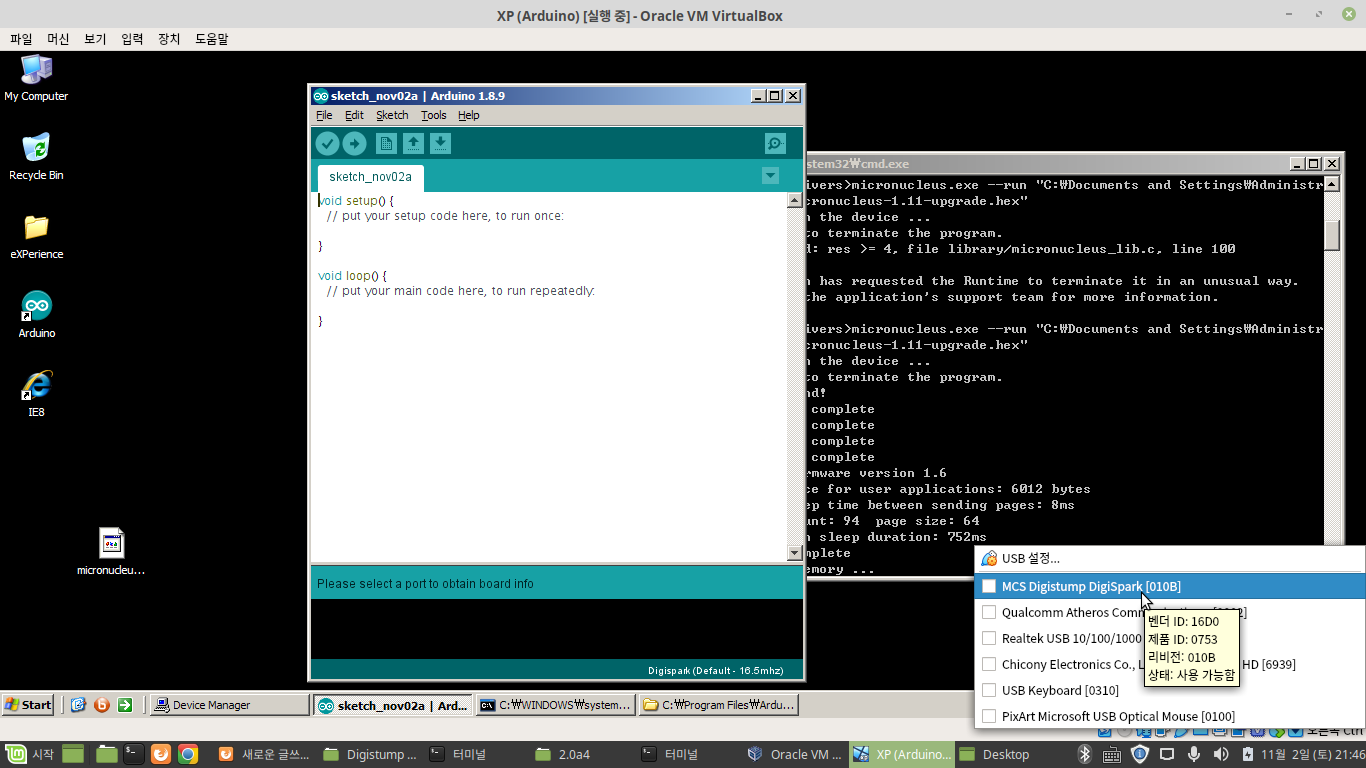Open VirtualBox 파일 menu
Screen dimensions: 1366x768
tap(21, 39)
